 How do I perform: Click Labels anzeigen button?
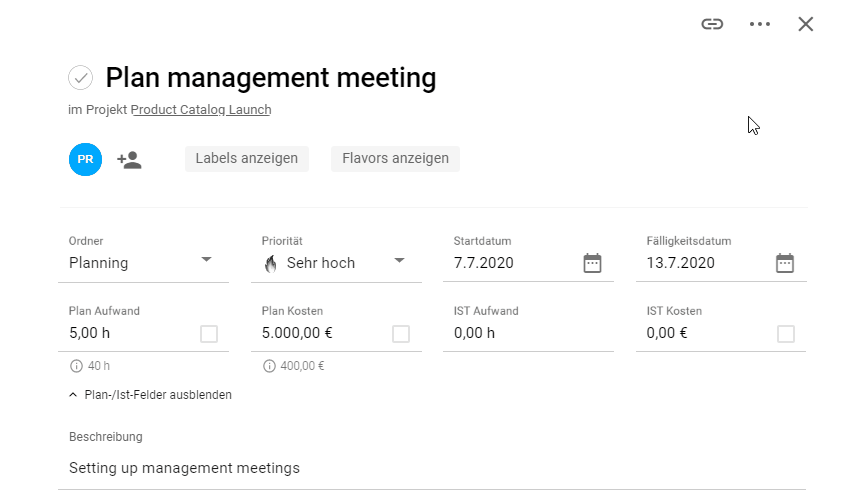pos(247,158)
